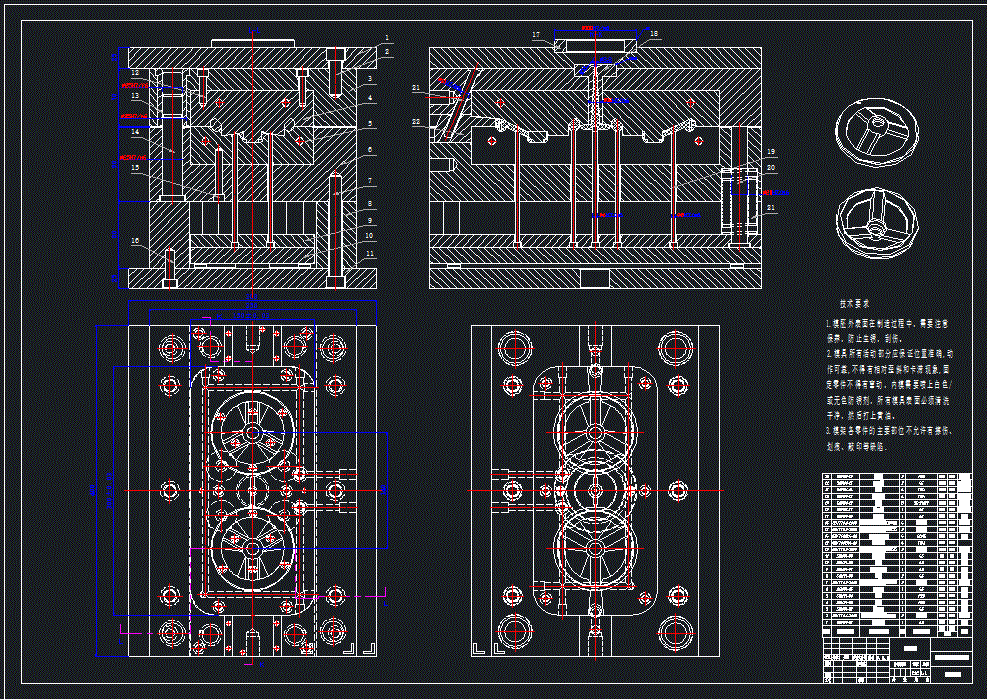Screen dimensions: 987x699
Task: Click technical requirement paragraph 3 text
Action: click(889, 439)
